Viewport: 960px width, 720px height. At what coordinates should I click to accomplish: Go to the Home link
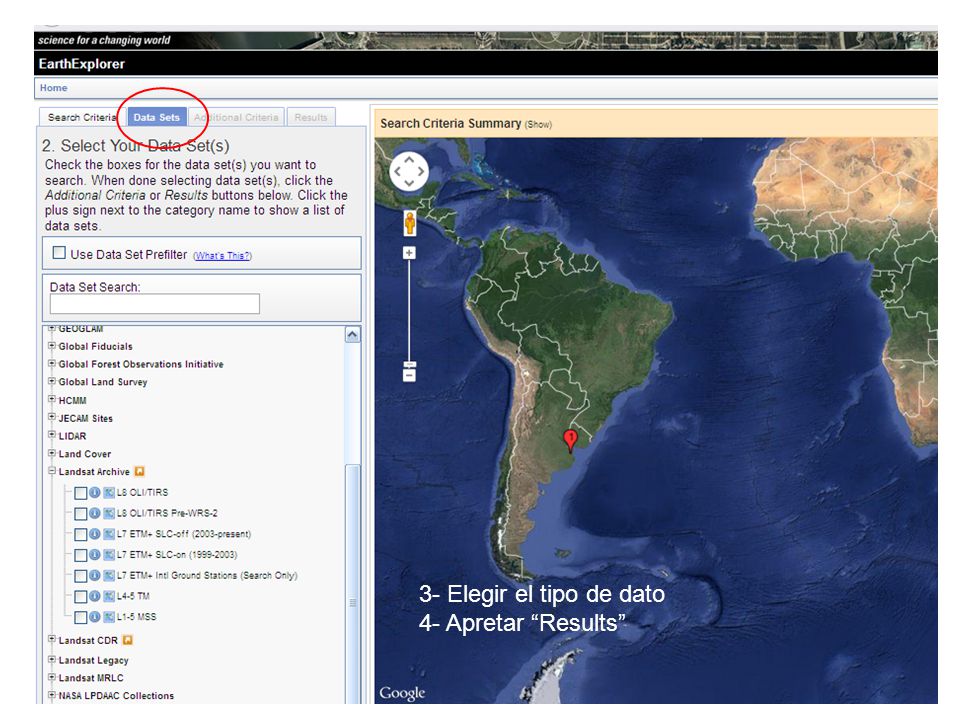pos(53,88)
